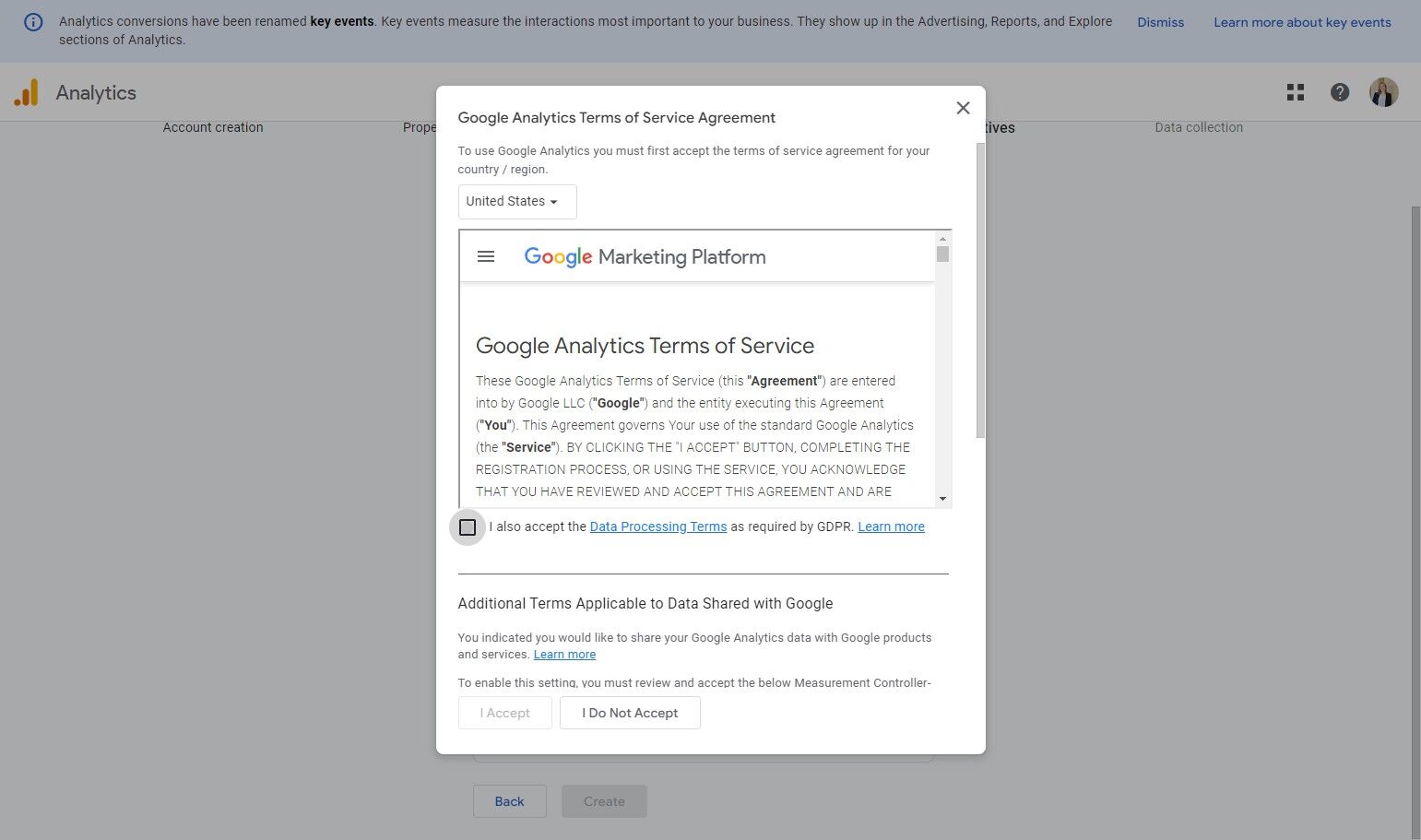Click the Additional Terms Applicable heading
This screenshot has height=840, width=1421.
tap(645, 603)
